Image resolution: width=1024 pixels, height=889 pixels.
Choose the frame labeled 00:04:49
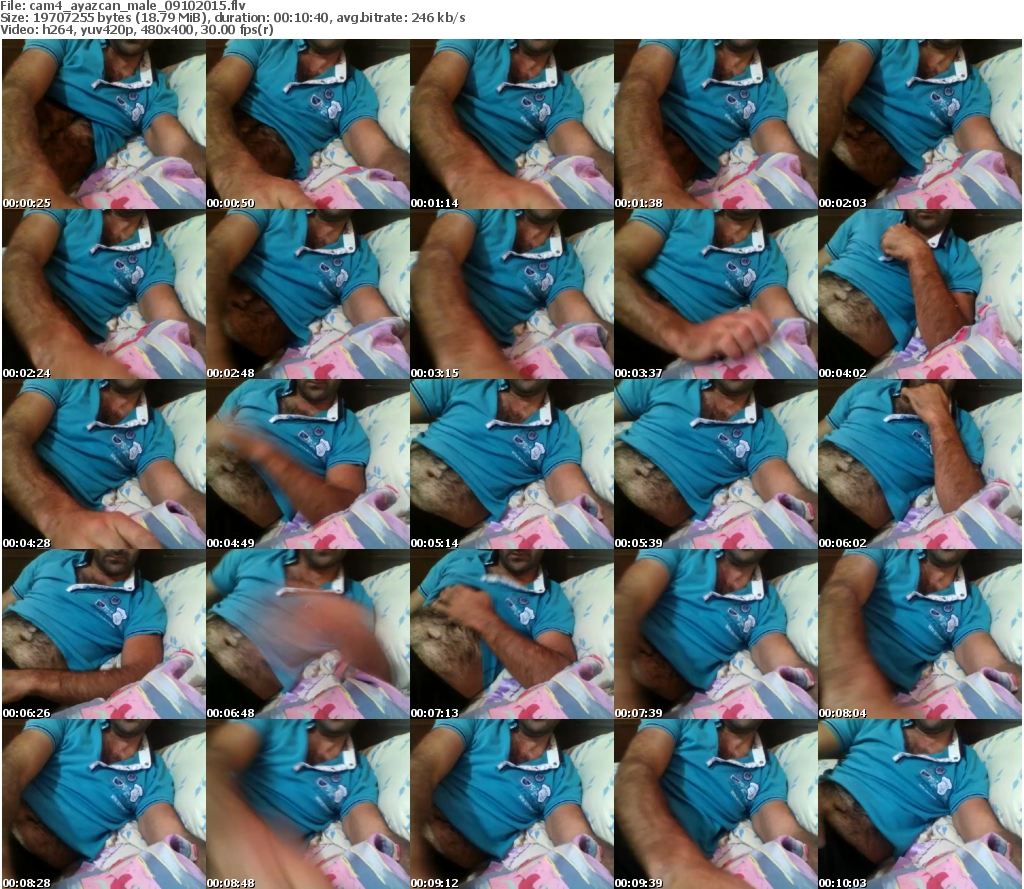(x=308, y=464)
